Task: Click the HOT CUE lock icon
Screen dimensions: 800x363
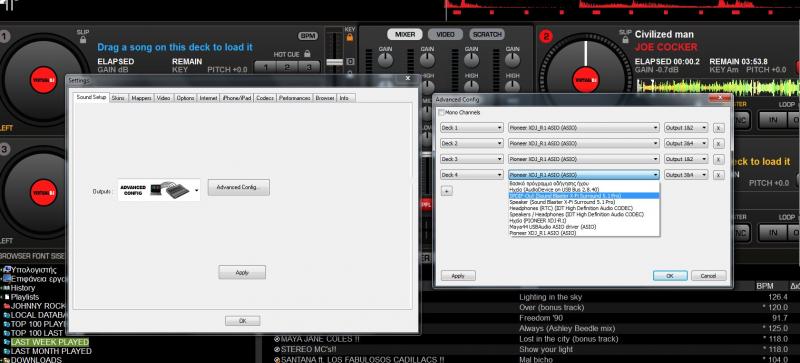Action: pyautogui.click(x=307, y=54)
